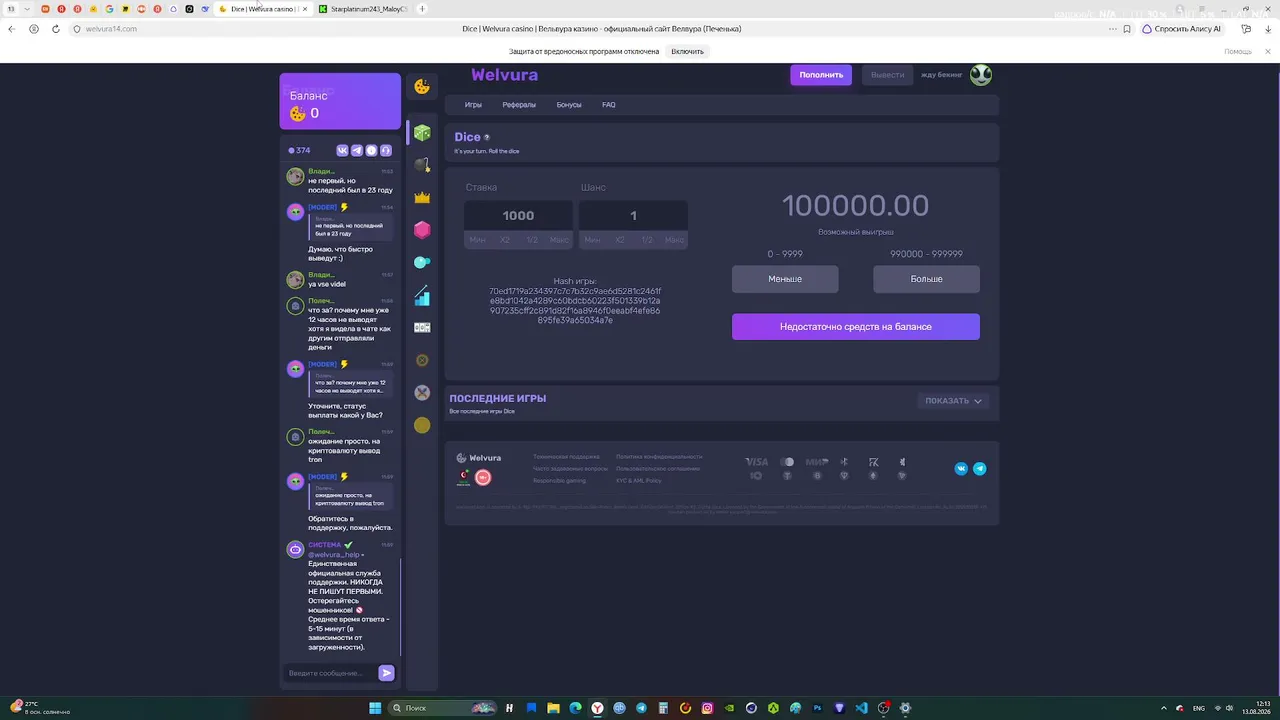The height and width of the screenshot is (720, 1280).
Task: Set the Ставка bet to Мин
Action: click(x=477, y=240)
